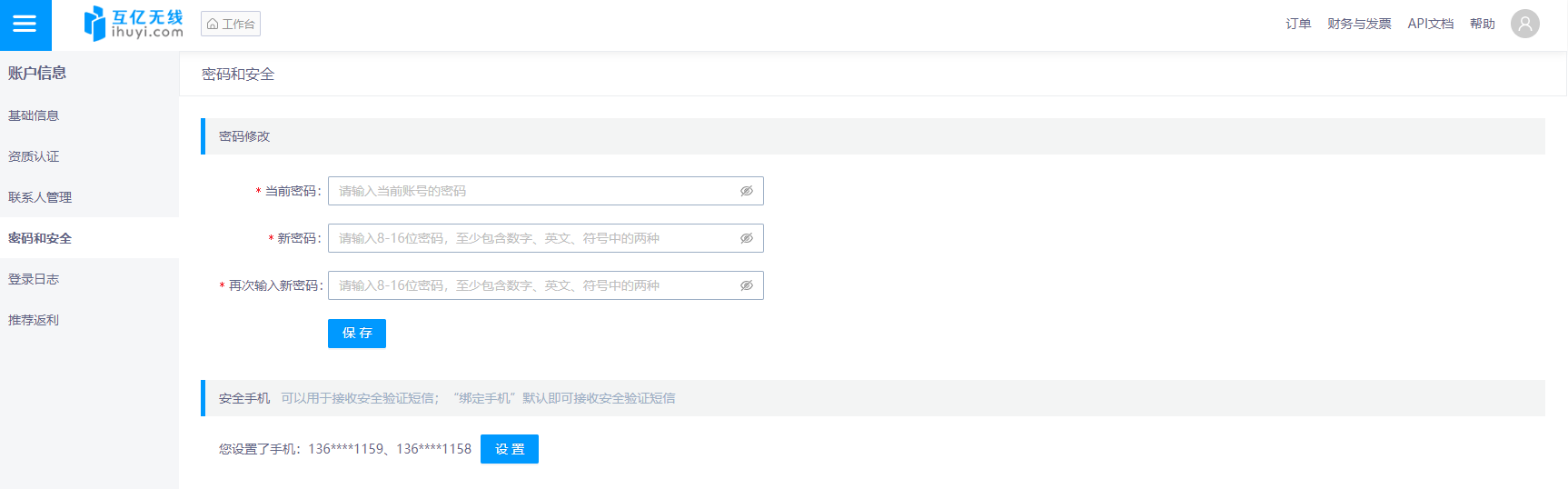Select 资质认证 in the sidebar

click(x=34, y=156)
